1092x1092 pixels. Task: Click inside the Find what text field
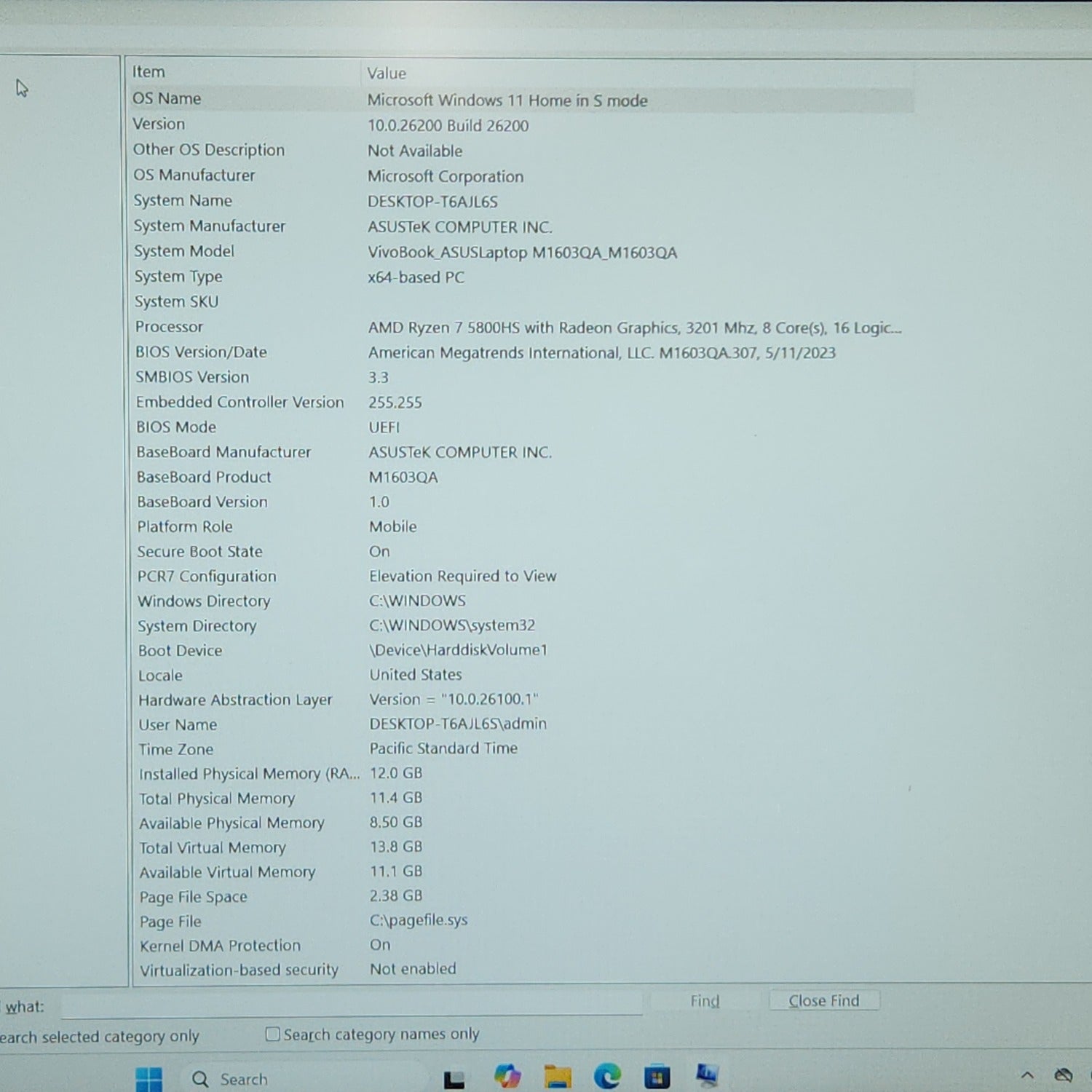pyautogui.click(x=349, y=1006)
